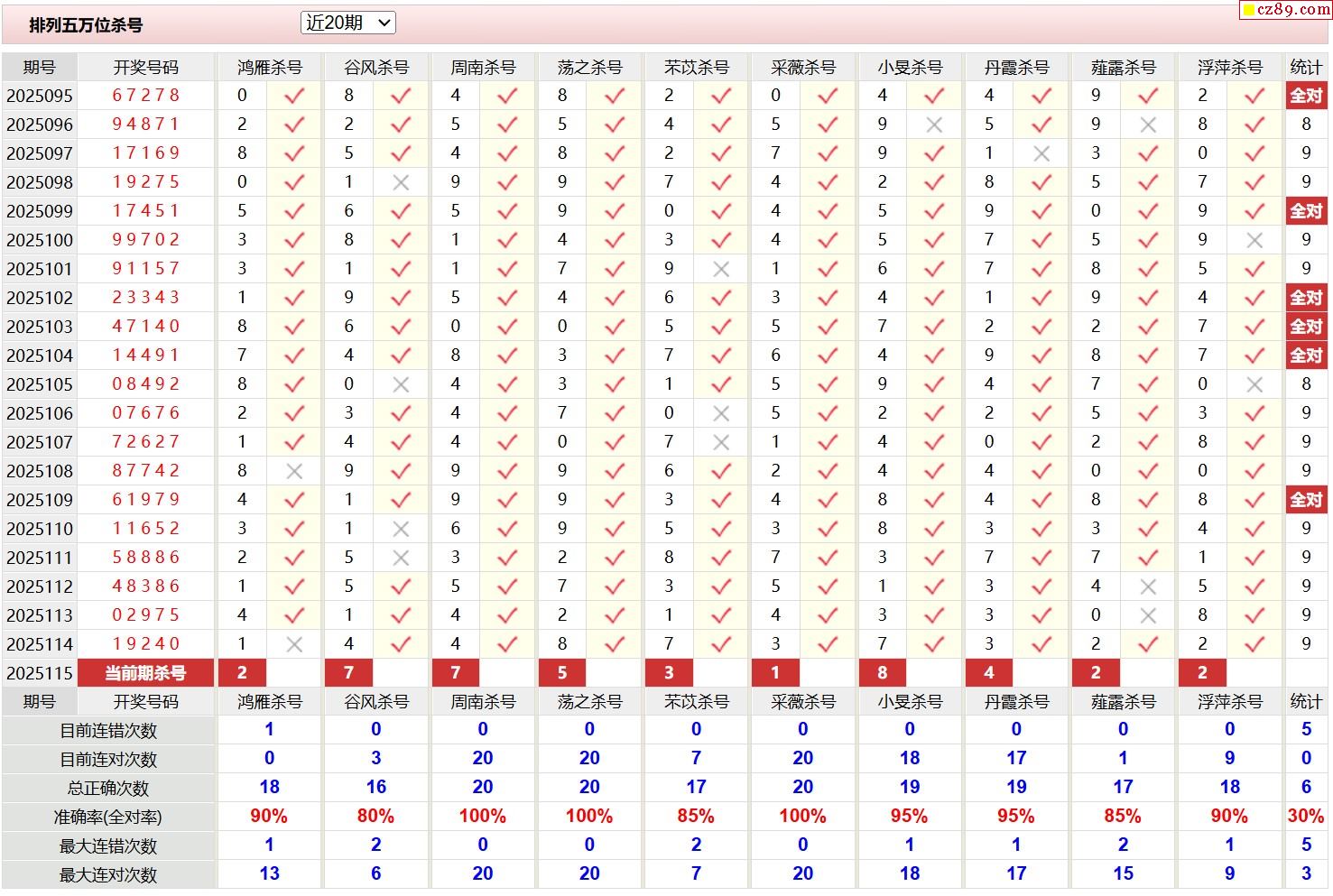This screenshot has height=896, width=1333.
Task: Click the period number 2025110
Action: pos(40,529)
